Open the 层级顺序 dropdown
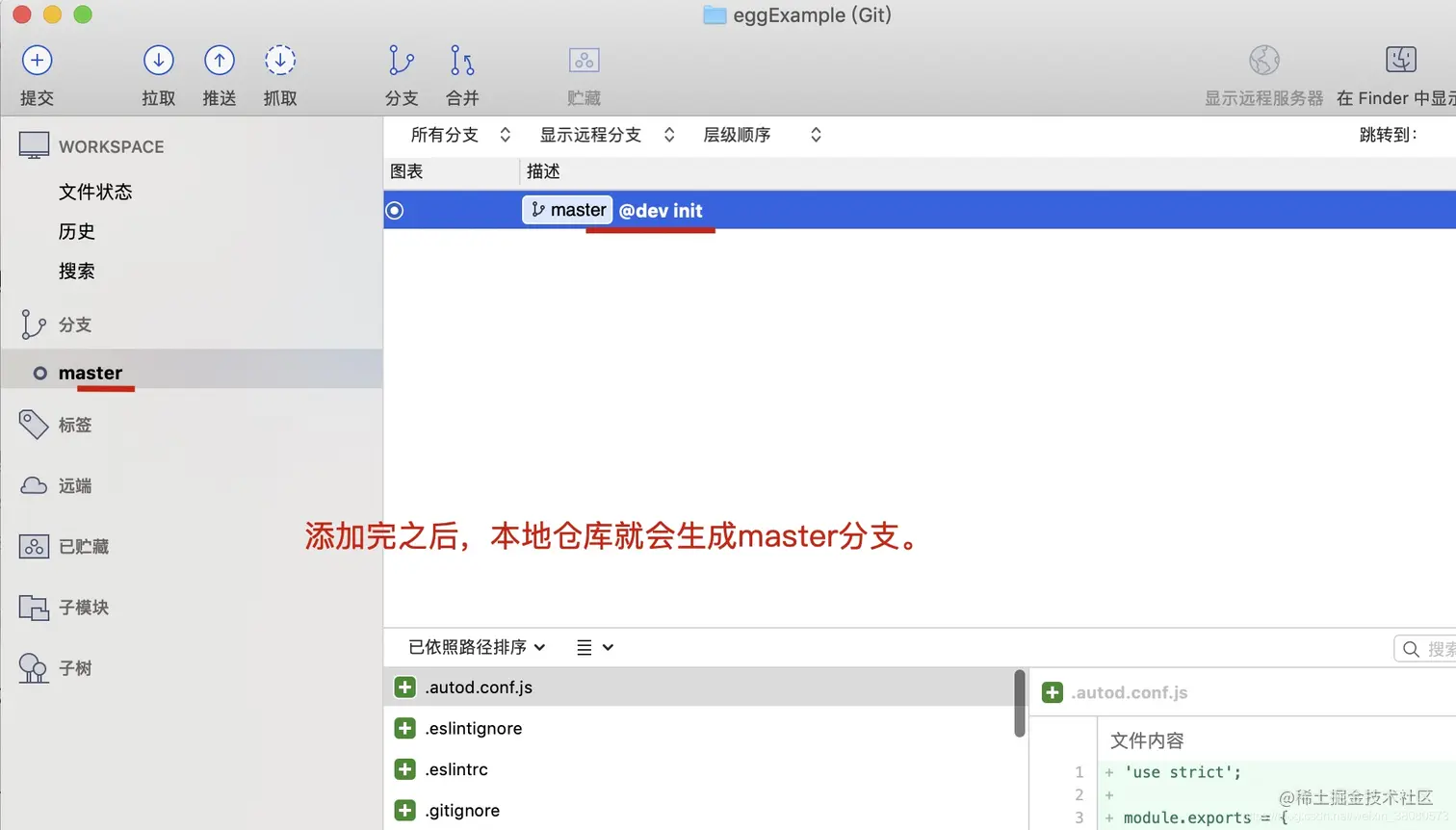This screenshot has width=1456, height=830. tap(751, 135)
